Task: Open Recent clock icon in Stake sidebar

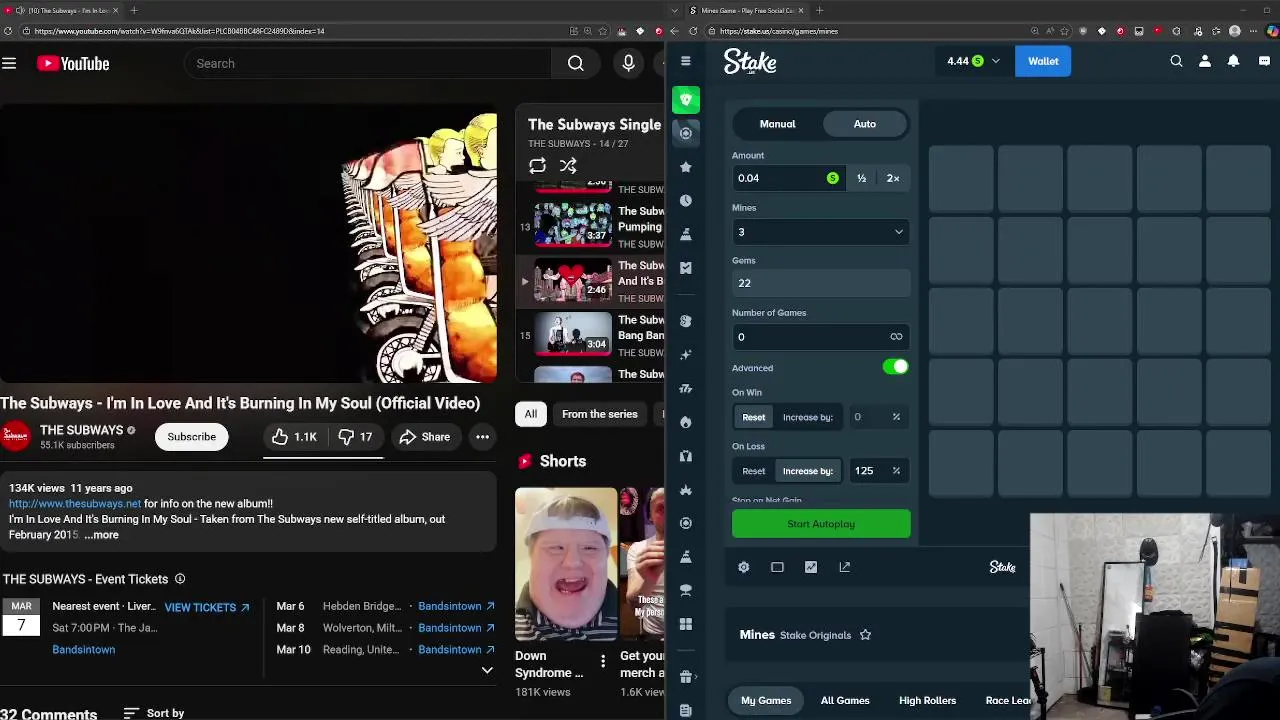Action: (686, 200)
